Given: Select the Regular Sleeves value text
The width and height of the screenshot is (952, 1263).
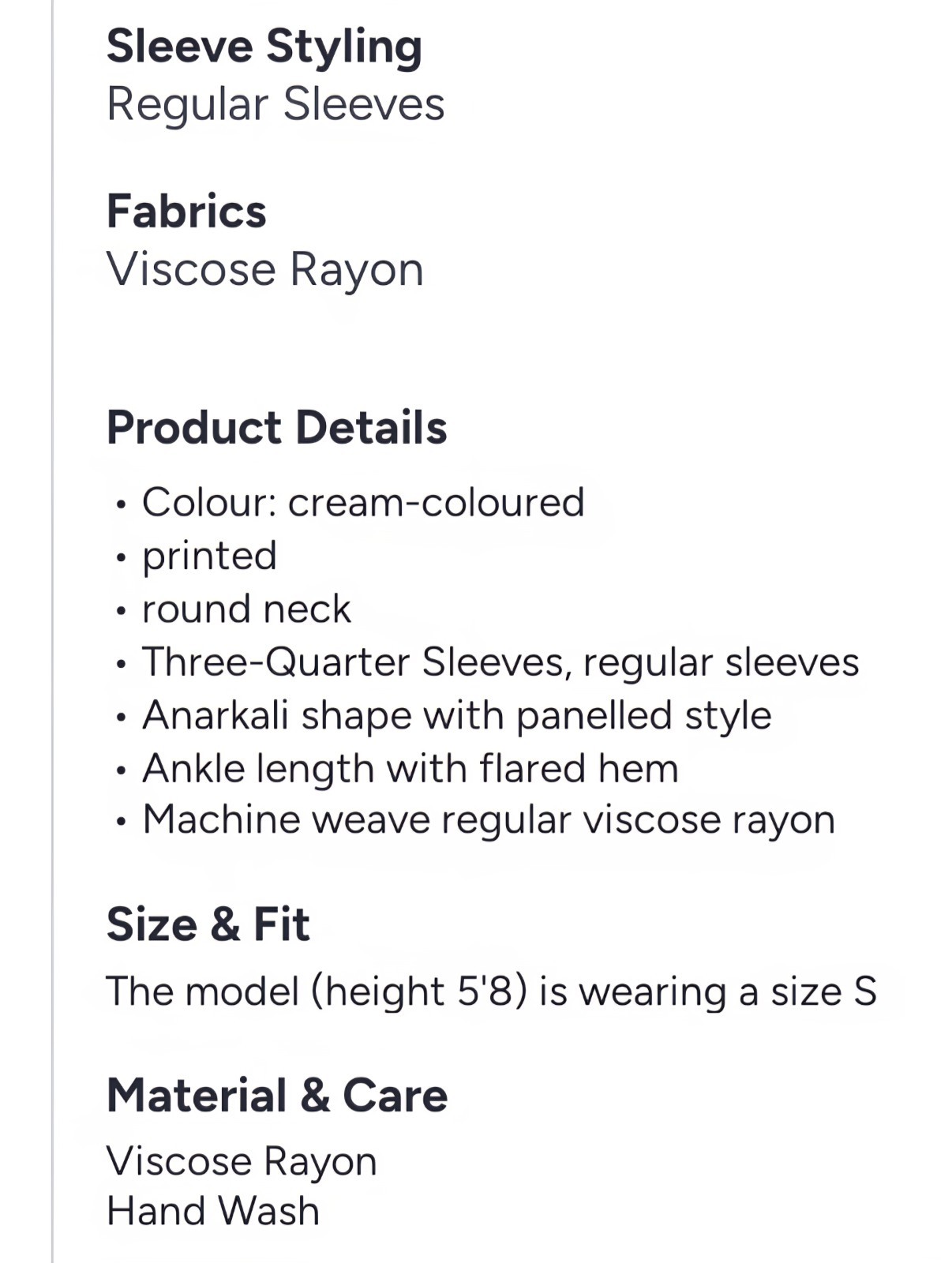Looking at the screenshot, I should [x=275, y=105].
